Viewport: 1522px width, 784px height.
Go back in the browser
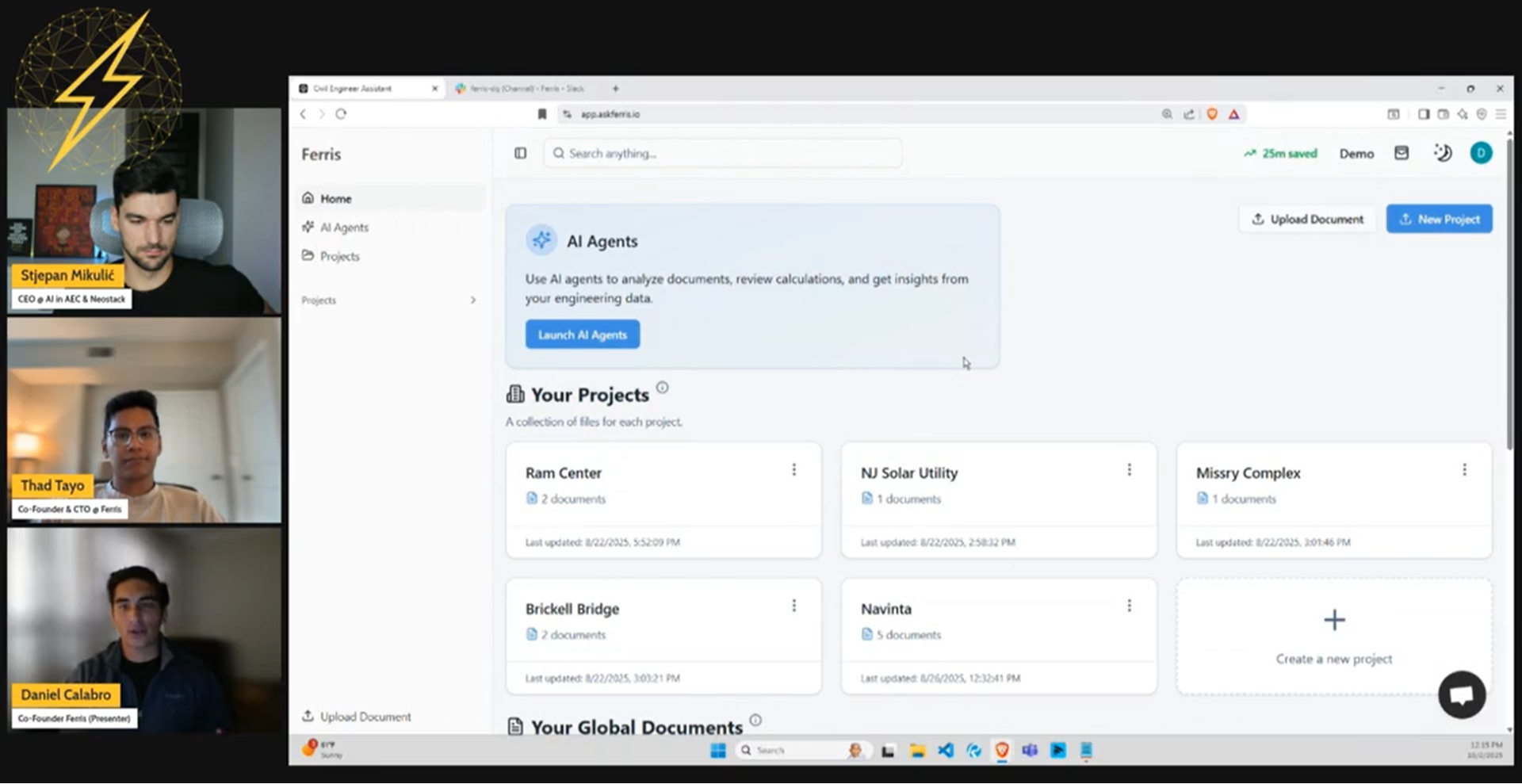point(303,114)
